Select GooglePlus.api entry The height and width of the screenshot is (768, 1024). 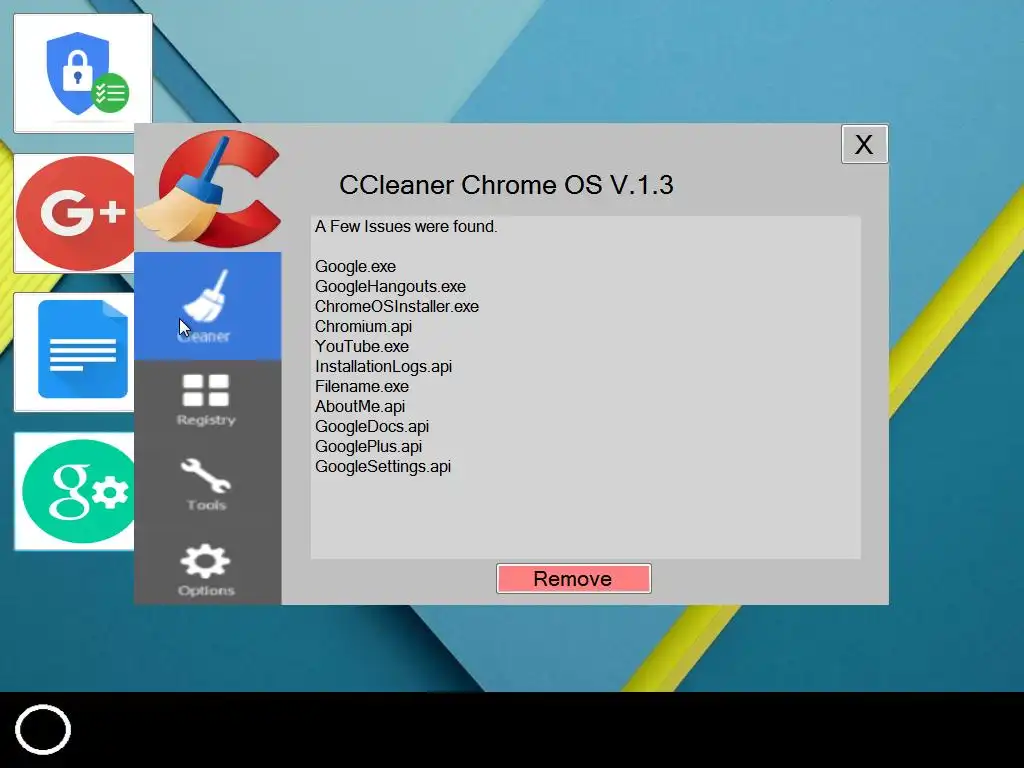pyautogui.click(x=368, y=447)
